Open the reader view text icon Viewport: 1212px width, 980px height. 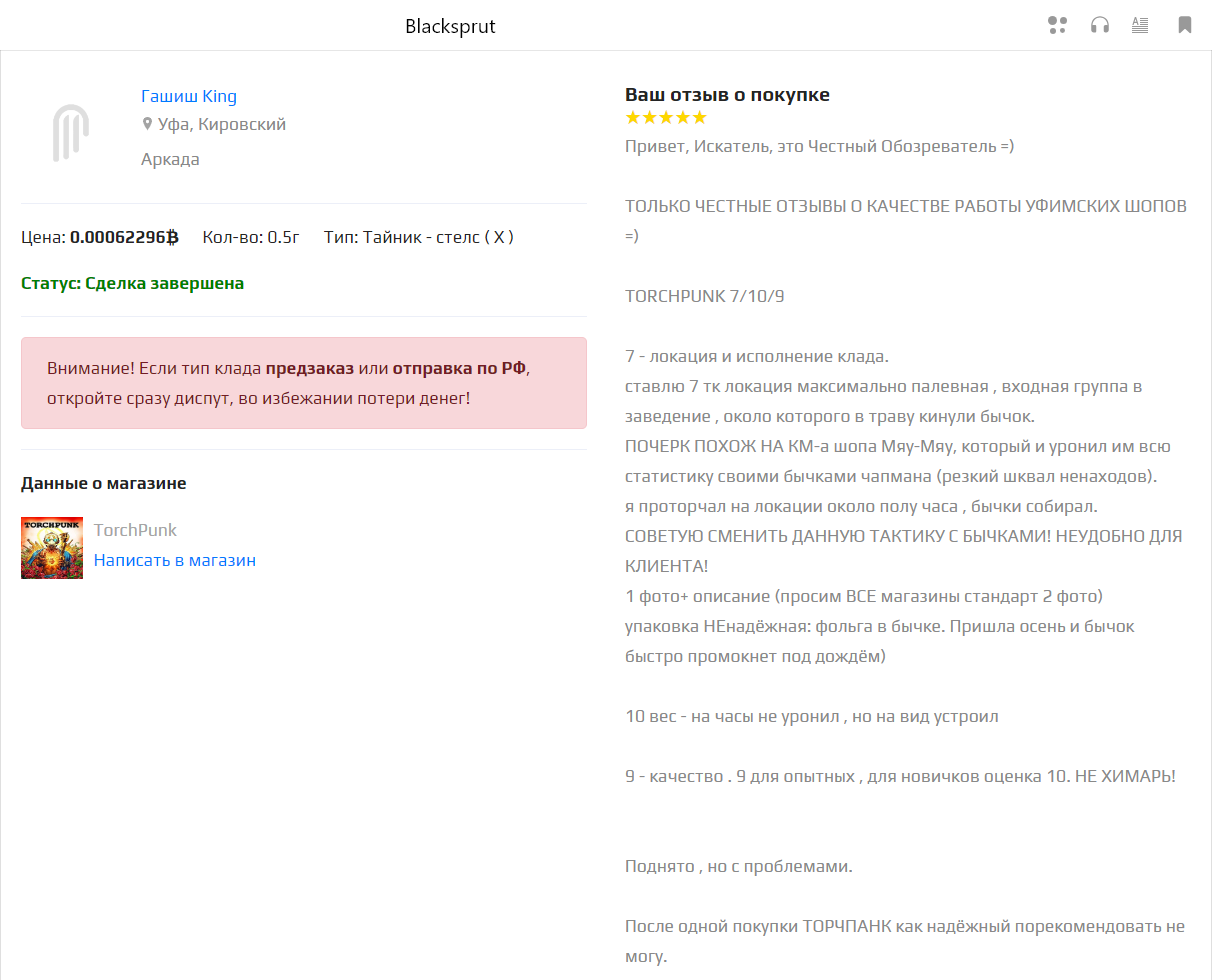(1140, 25)
